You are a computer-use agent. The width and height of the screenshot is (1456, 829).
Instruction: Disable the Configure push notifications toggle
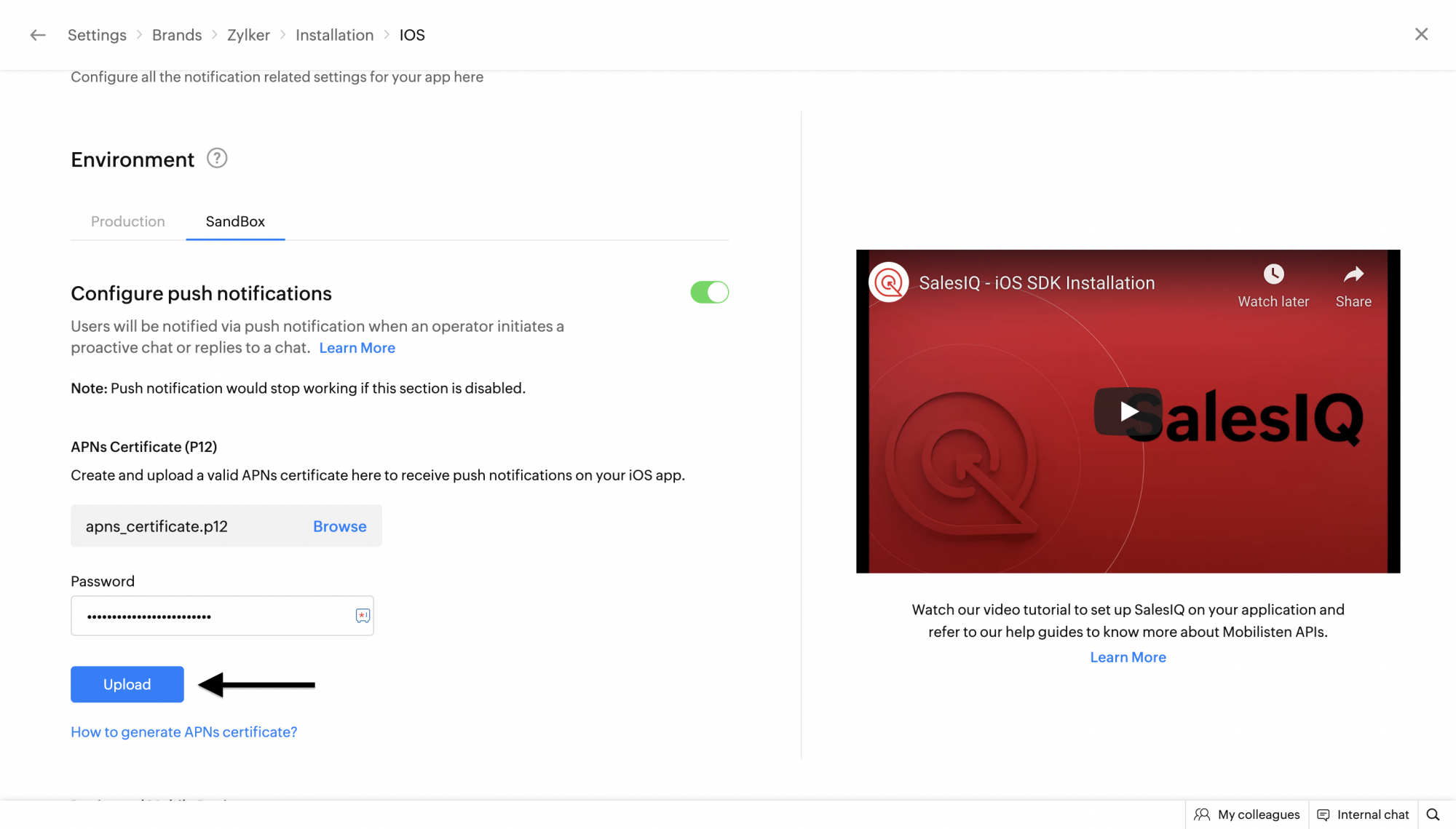tap(709, 292)
